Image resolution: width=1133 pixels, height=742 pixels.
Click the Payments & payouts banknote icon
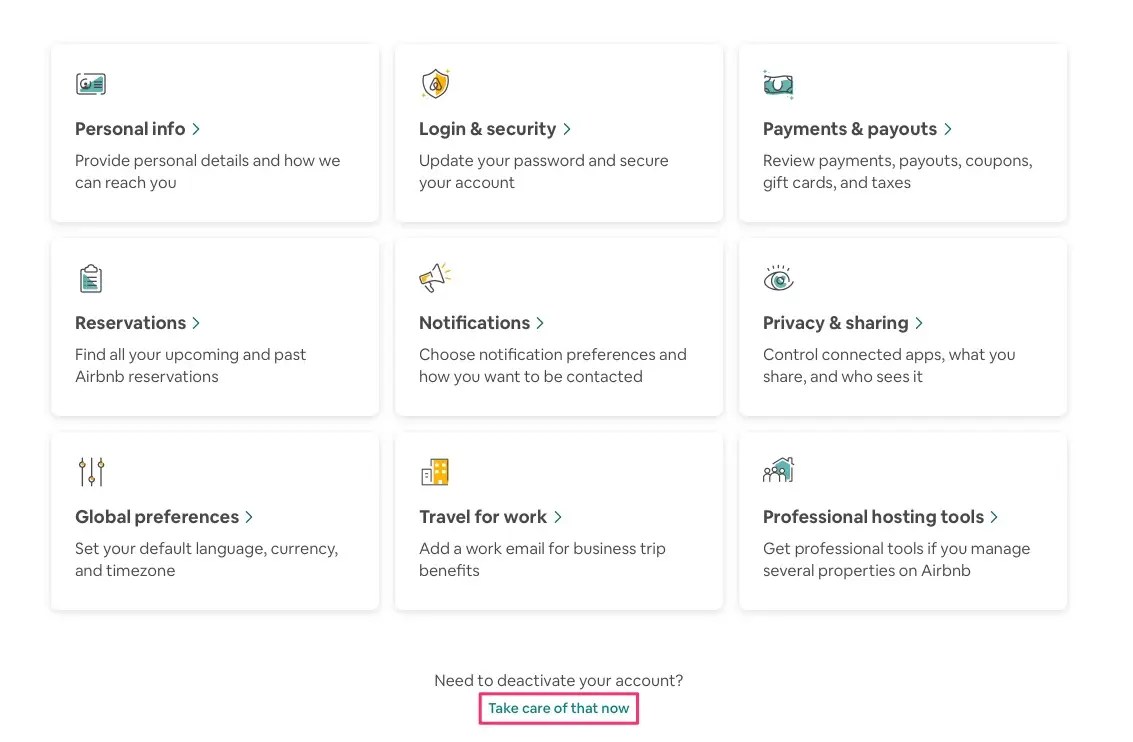778,84
